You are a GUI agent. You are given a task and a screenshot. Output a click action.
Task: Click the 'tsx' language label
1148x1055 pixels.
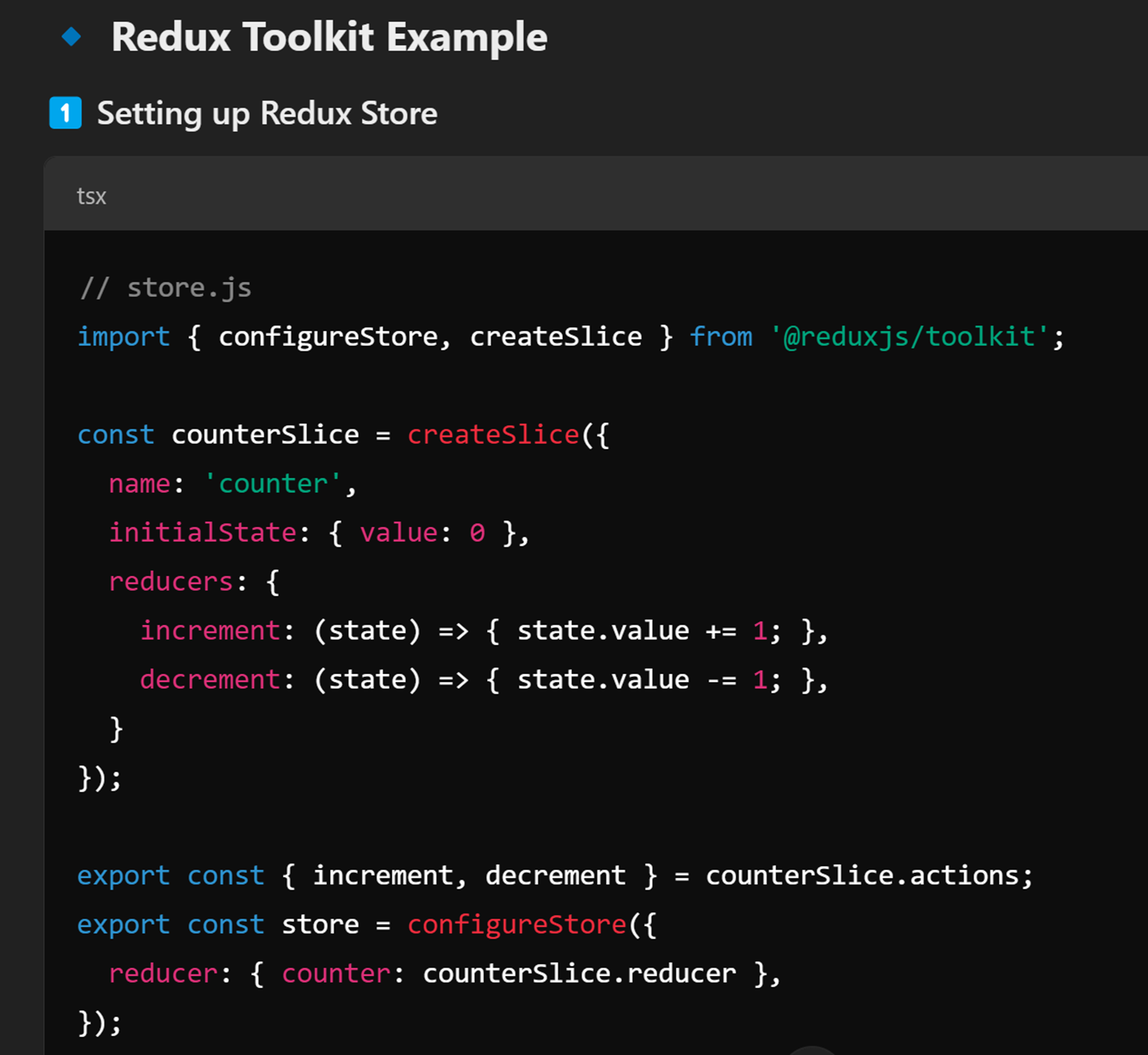tap(91, 197)
